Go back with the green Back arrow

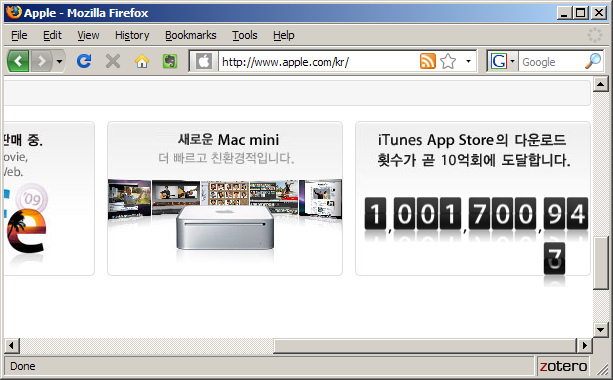coord(18,61)
